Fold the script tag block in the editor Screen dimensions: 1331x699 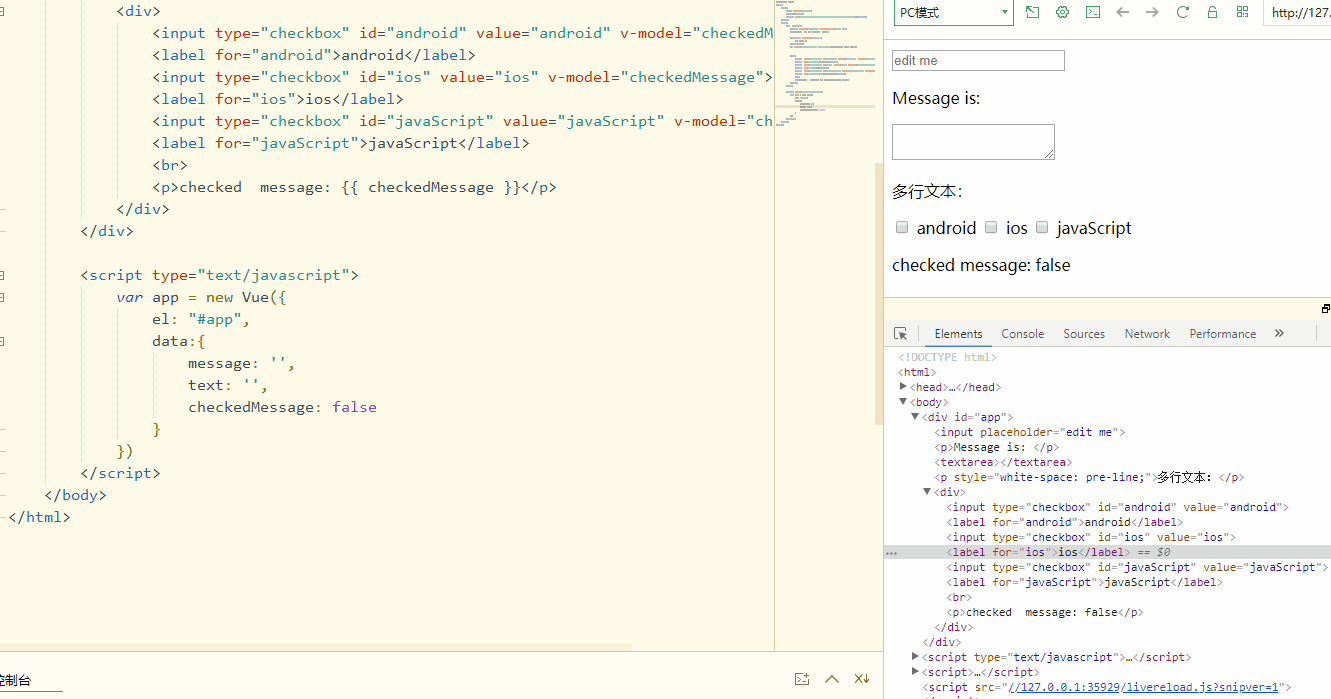point(3,275)
